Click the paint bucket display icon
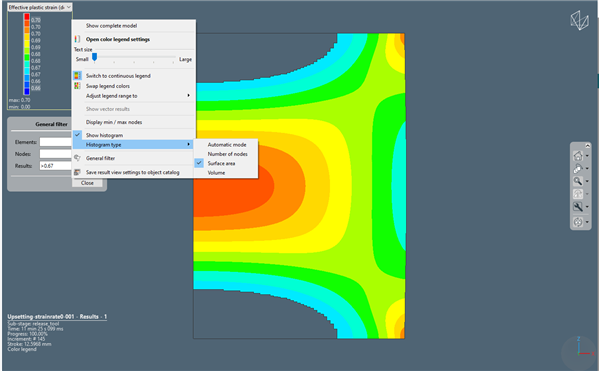599x371 pixels. point(578,168)
